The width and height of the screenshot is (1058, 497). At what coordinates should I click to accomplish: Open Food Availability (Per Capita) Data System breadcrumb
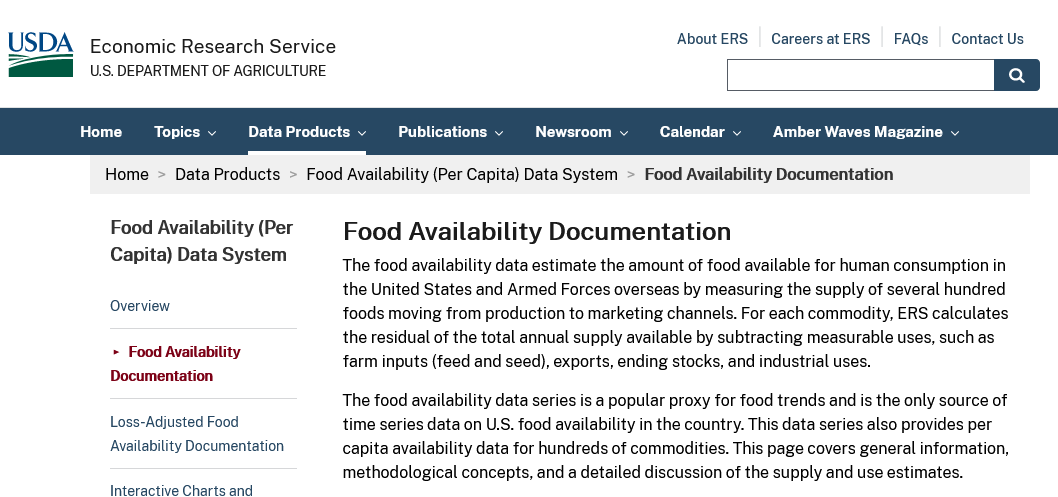(x=462, y=174)
